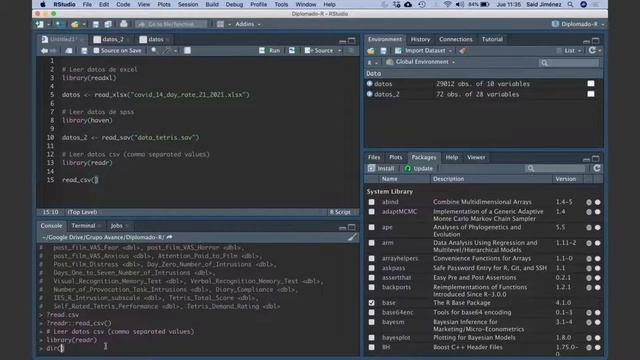Screen dimensions: 640x360
Task: Open the Apple menu
Action: 43,4
